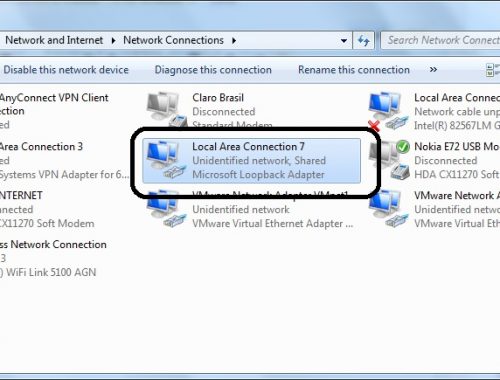Click 'Unidentified network, Shared' status text
Image resolution: width=500 pixels, height=380 pixels.
point(259,160)
